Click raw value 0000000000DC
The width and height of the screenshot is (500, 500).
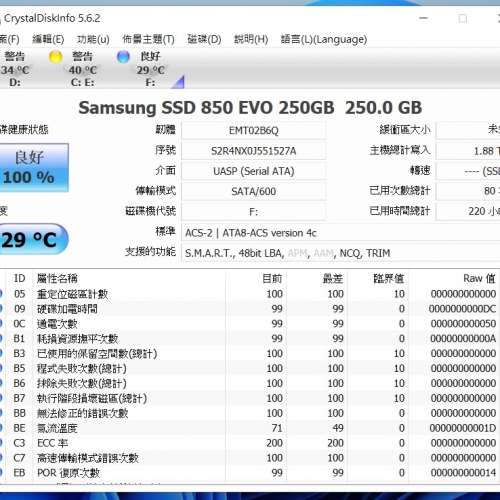click(x=462, y=309)
